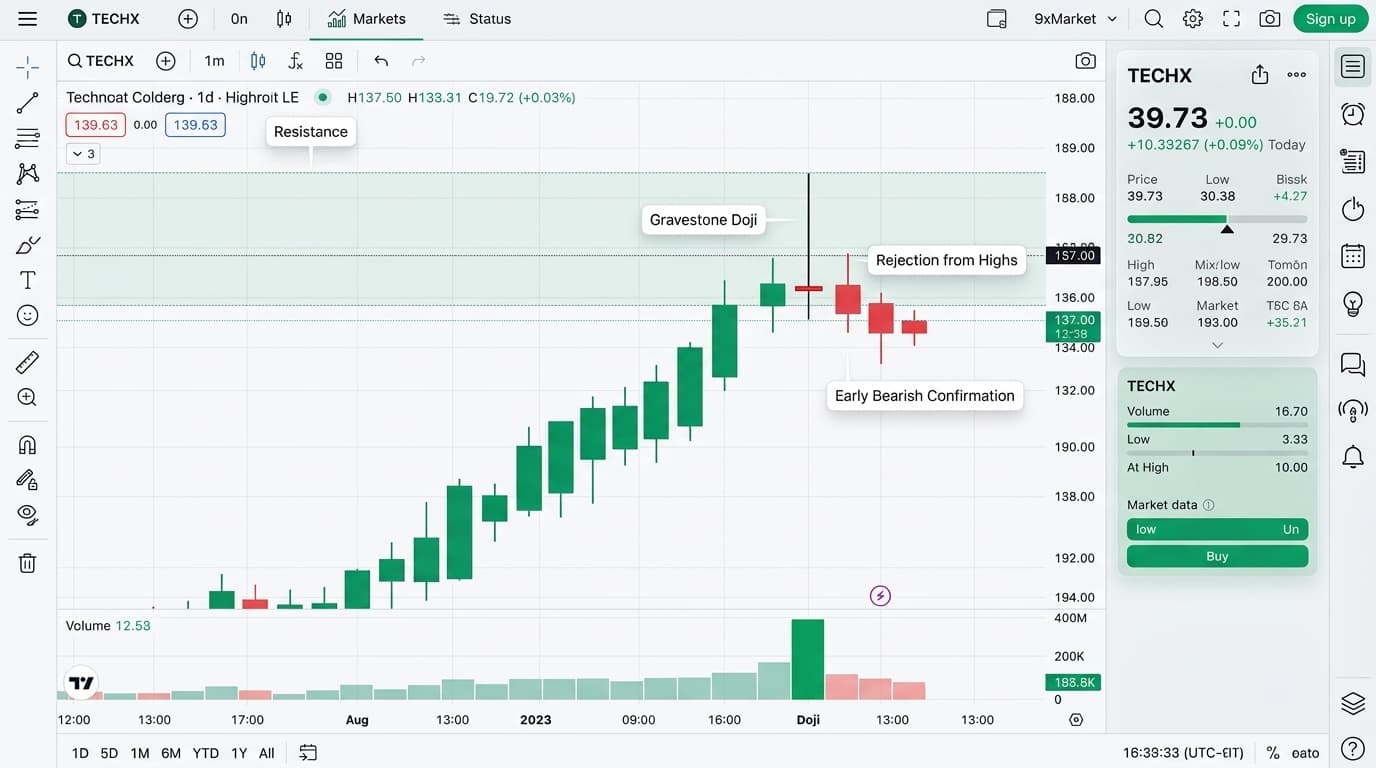The image size is (1376, 768).
Task: Click the Sign up button
Action: click(x=1331, y=19)
